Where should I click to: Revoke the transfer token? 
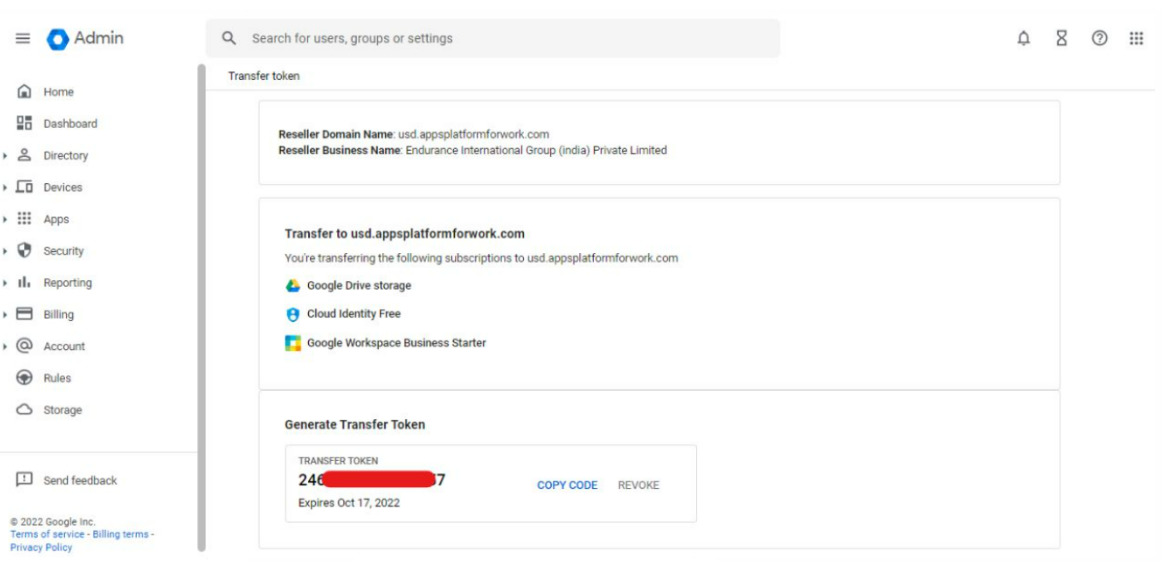638,485
